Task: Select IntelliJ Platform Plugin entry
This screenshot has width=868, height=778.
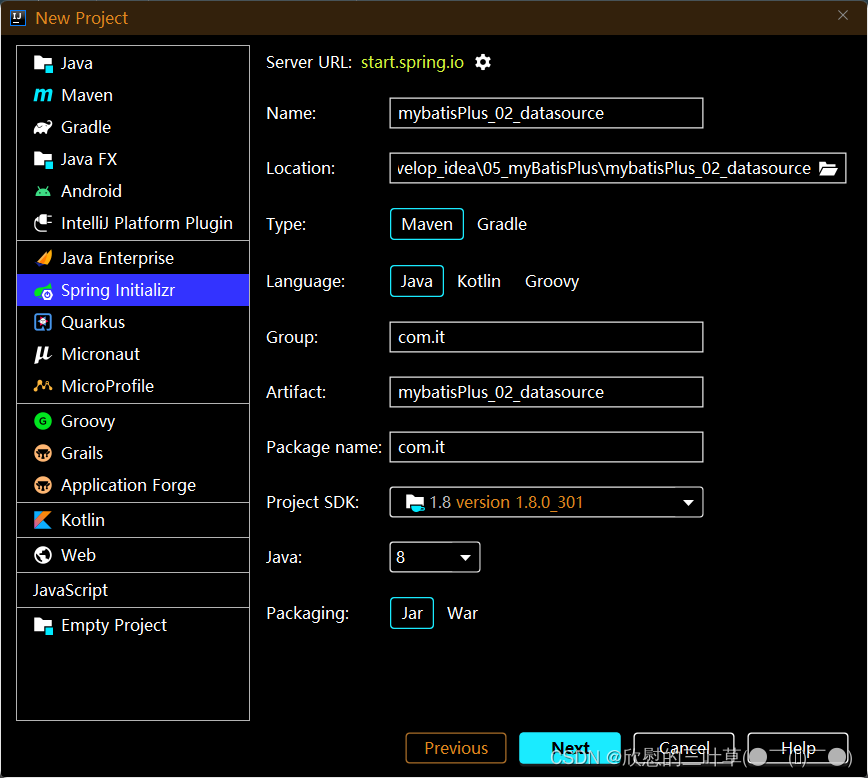Action: pyautogui.click(x=133, y=223)
